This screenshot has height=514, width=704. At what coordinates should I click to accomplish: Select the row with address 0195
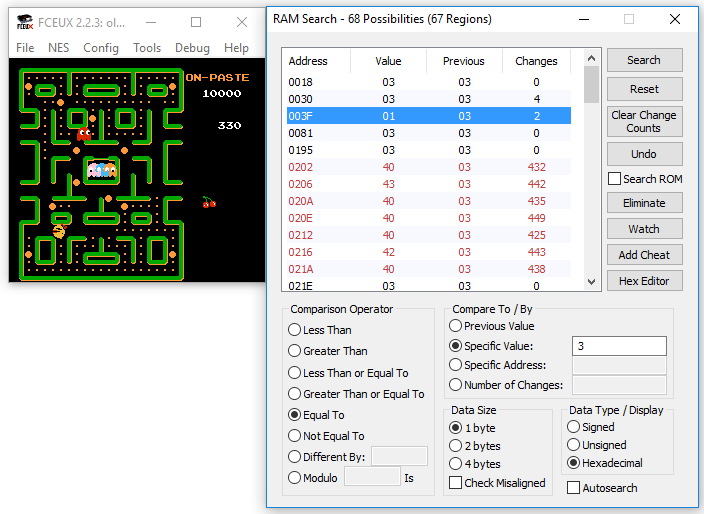coord(429,150)
